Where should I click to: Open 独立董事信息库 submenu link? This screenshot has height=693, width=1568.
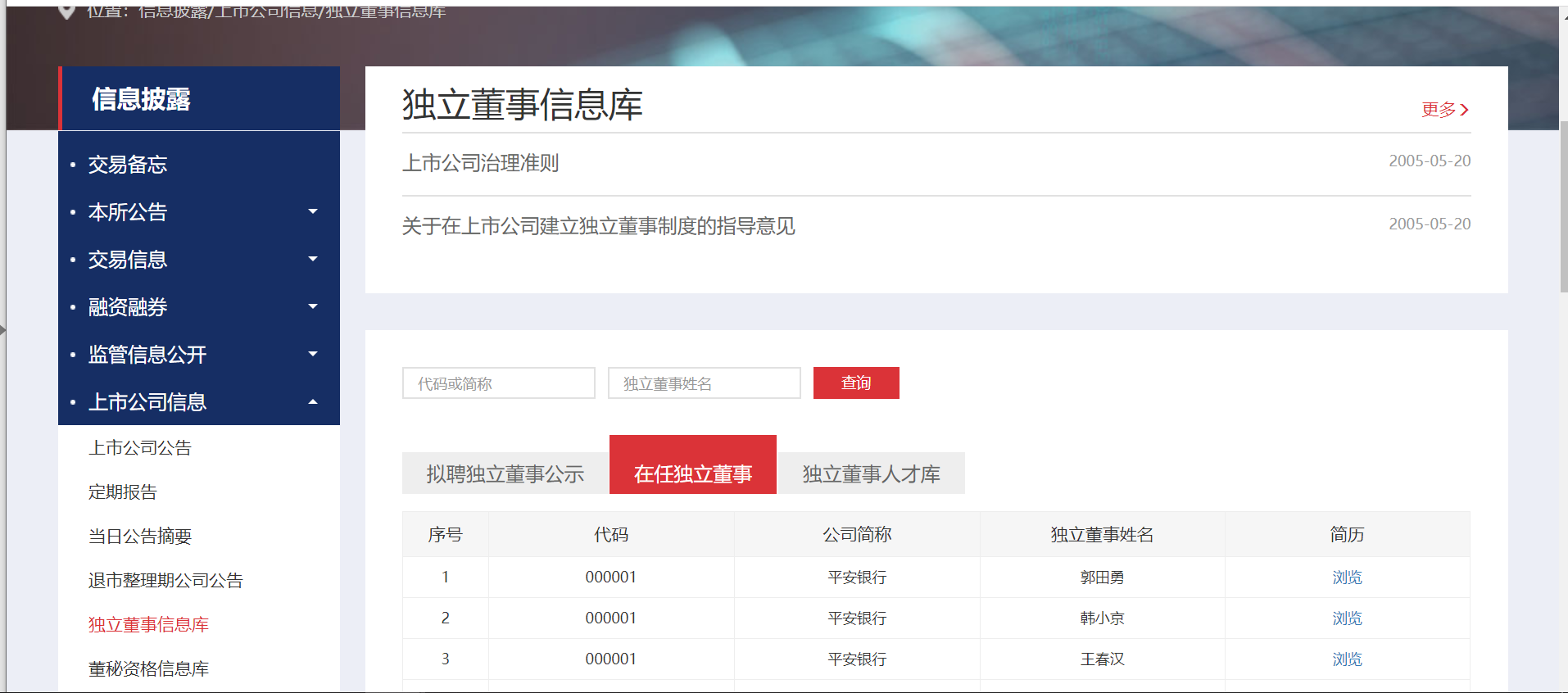click(148, 625)
